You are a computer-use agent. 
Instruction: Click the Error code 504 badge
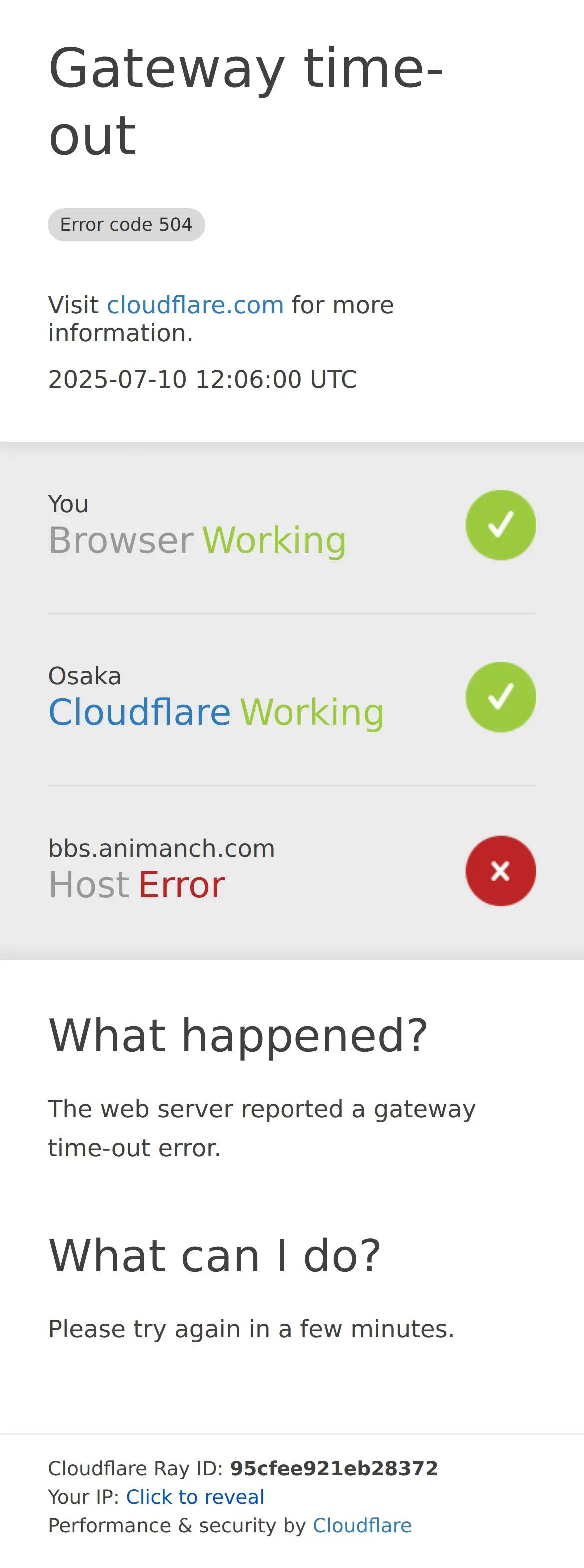(x=127, y=225)
